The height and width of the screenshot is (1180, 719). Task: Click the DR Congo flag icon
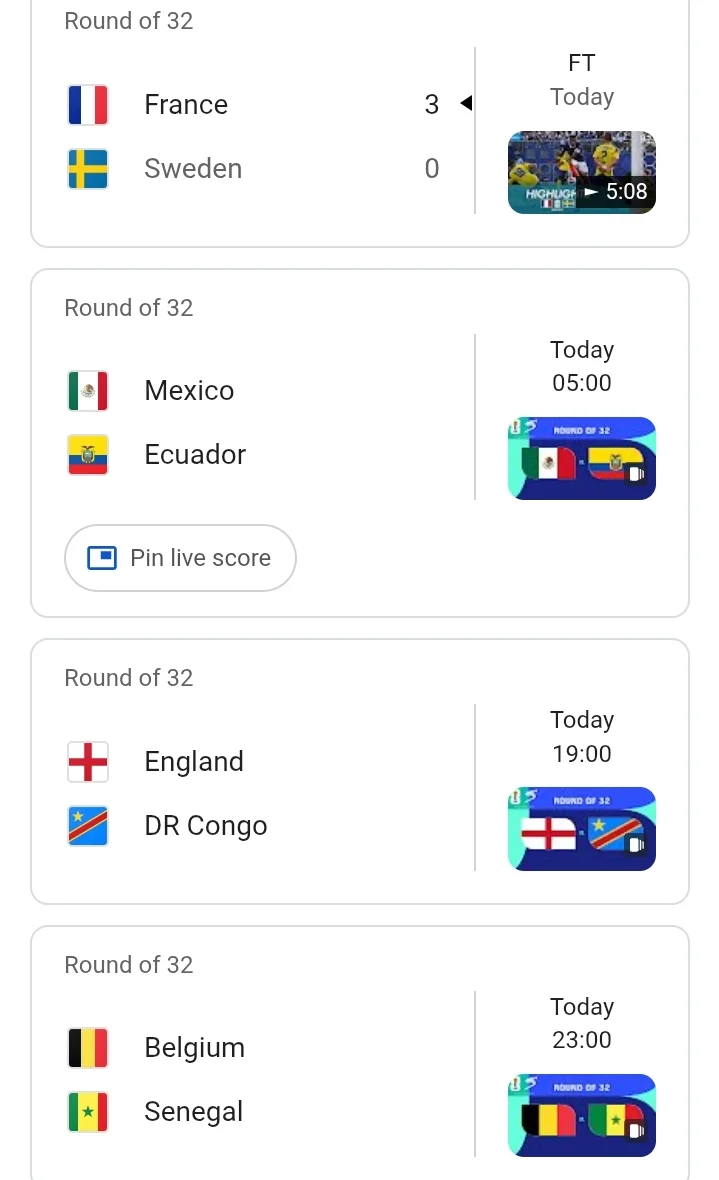[x=88, y=826]
